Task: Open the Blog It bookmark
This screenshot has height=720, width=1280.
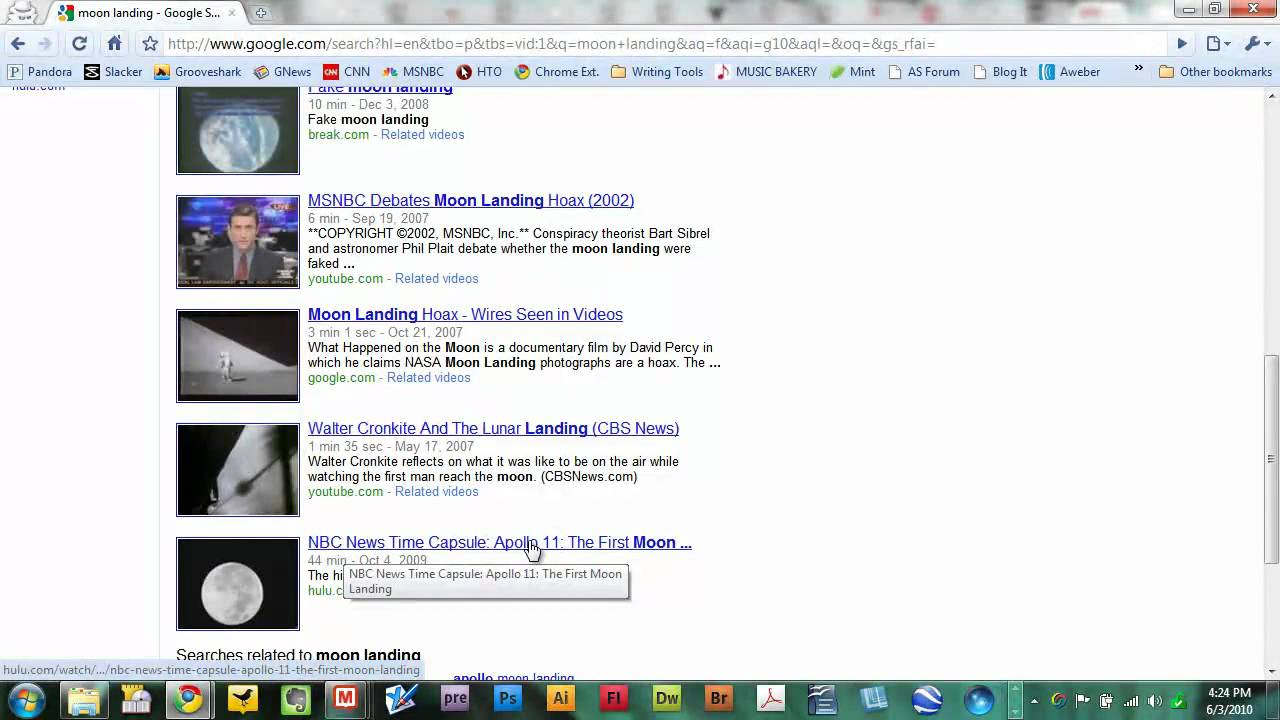Action: tap(1000, 72)
